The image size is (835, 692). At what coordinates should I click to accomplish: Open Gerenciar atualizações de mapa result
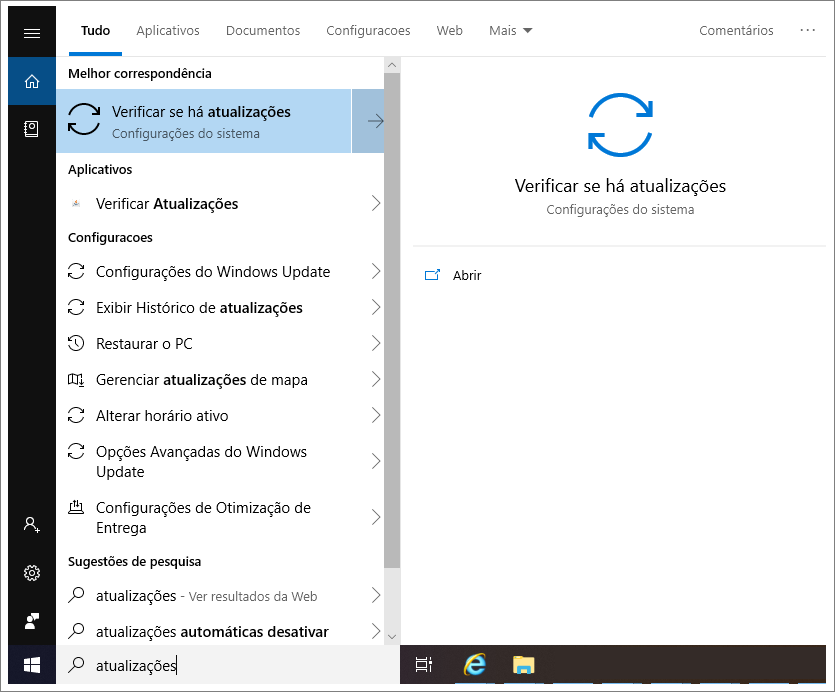click(220, 379)
